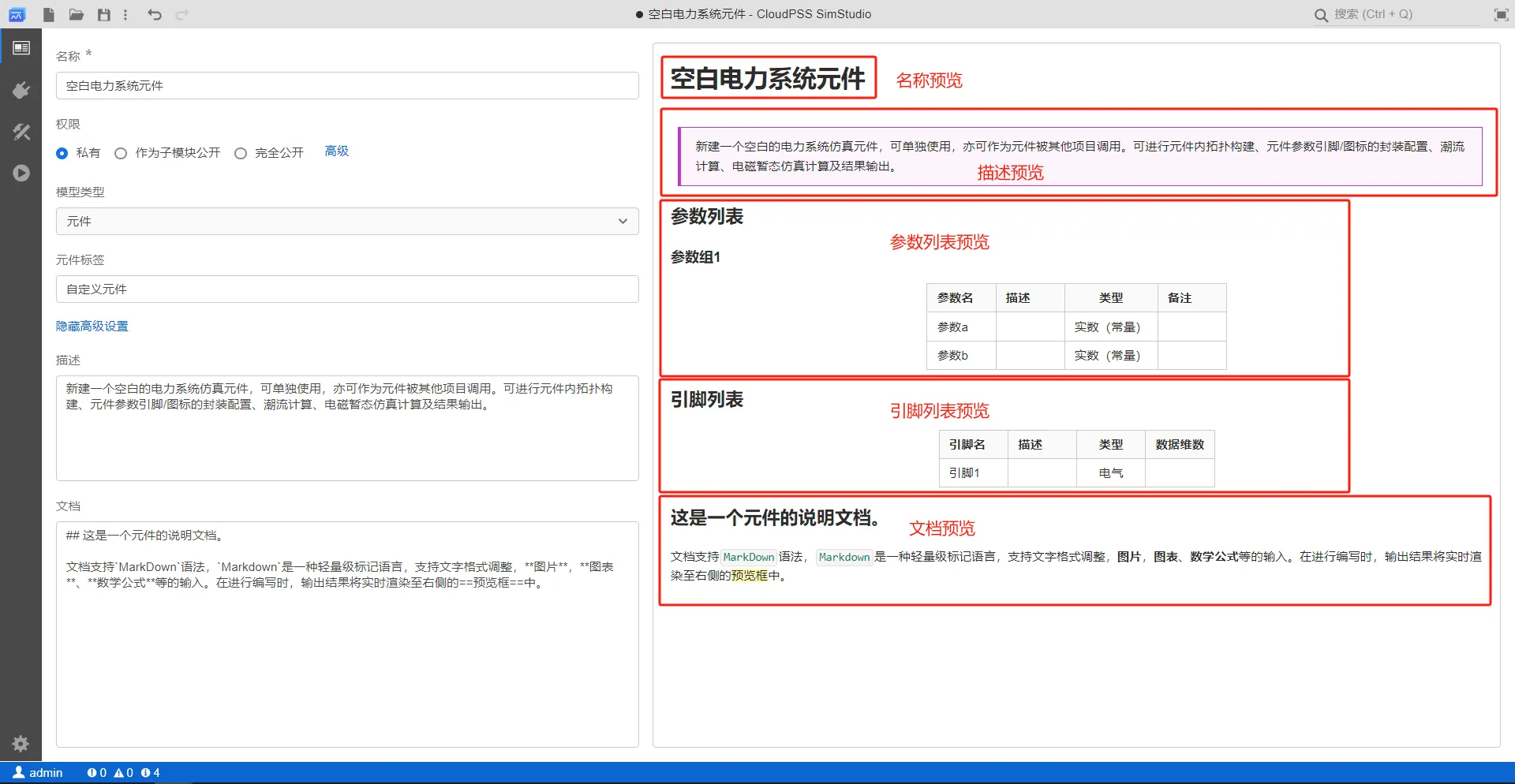
Task: Click the 引脚列表 heading in preview
Action: point(707,399)
